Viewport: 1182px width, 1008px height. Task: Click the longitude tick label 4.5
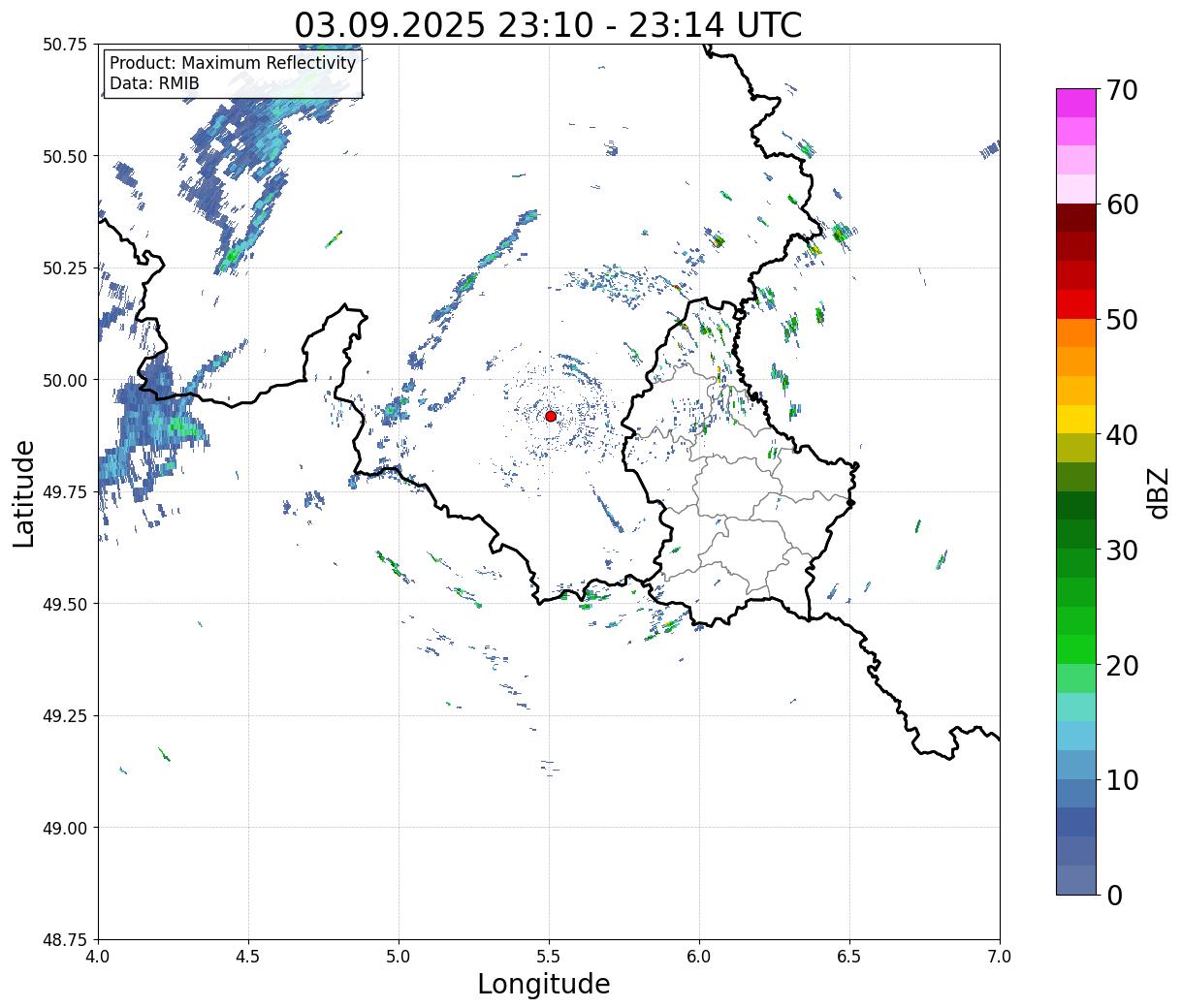248,957
